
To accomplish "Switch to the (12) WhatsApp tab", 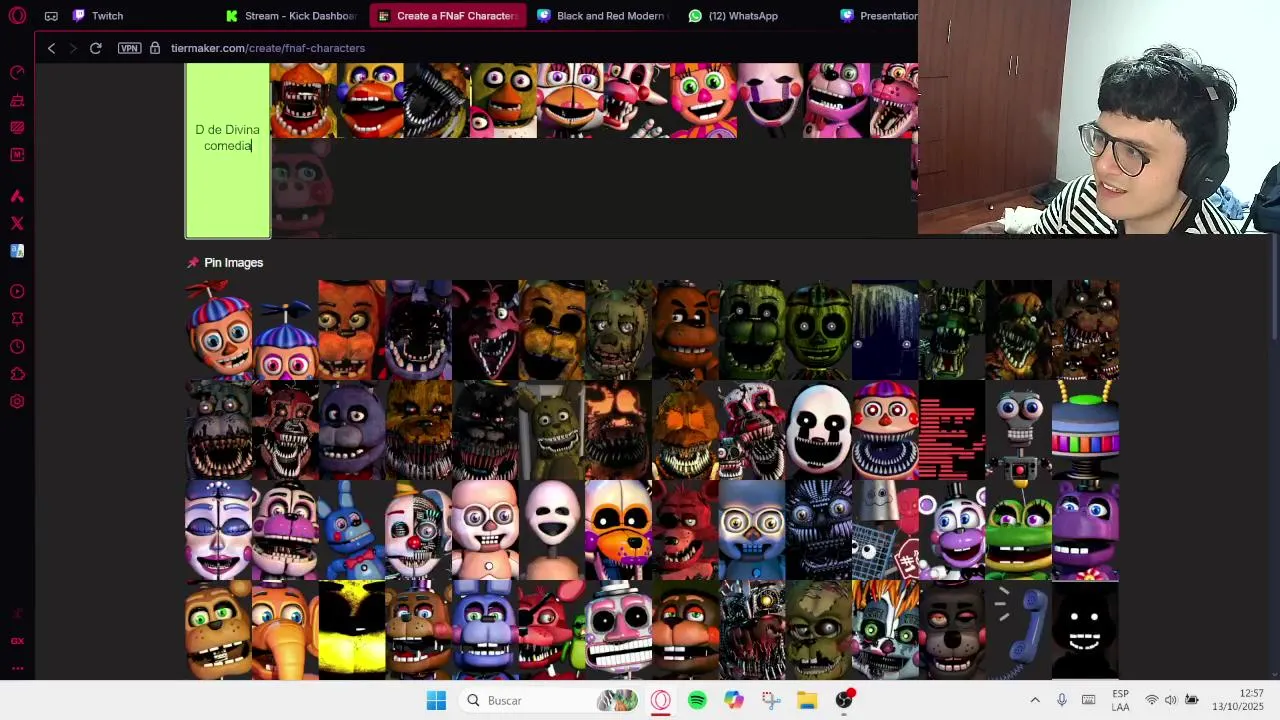I will coord(742,16).
